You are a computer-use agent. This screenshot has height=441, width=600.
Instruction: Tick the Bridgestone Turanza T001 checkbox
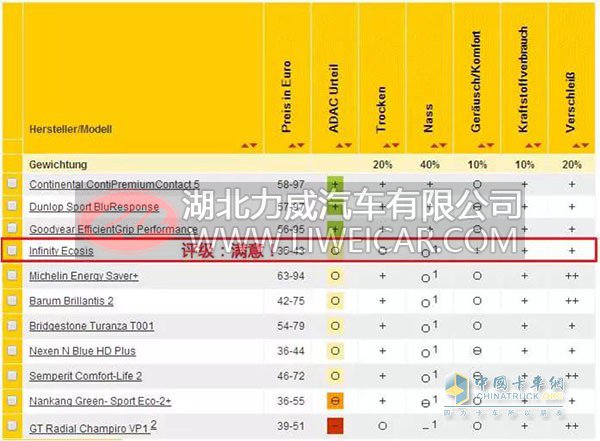[12, 325]
